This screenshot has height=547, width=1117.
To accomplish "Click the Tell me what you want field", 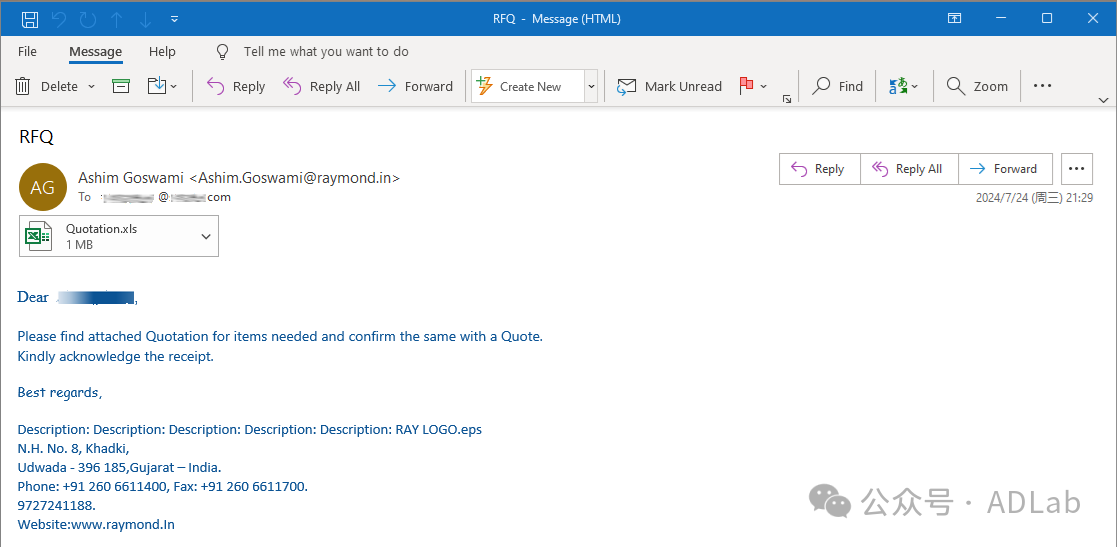I will pos(325,51).
